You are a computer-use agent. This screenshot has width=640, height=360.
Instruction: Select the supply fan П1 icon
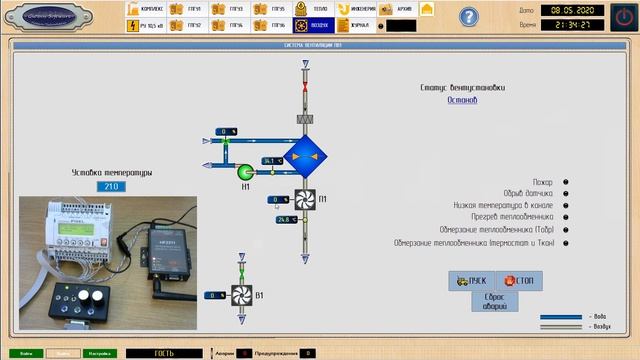305,200
